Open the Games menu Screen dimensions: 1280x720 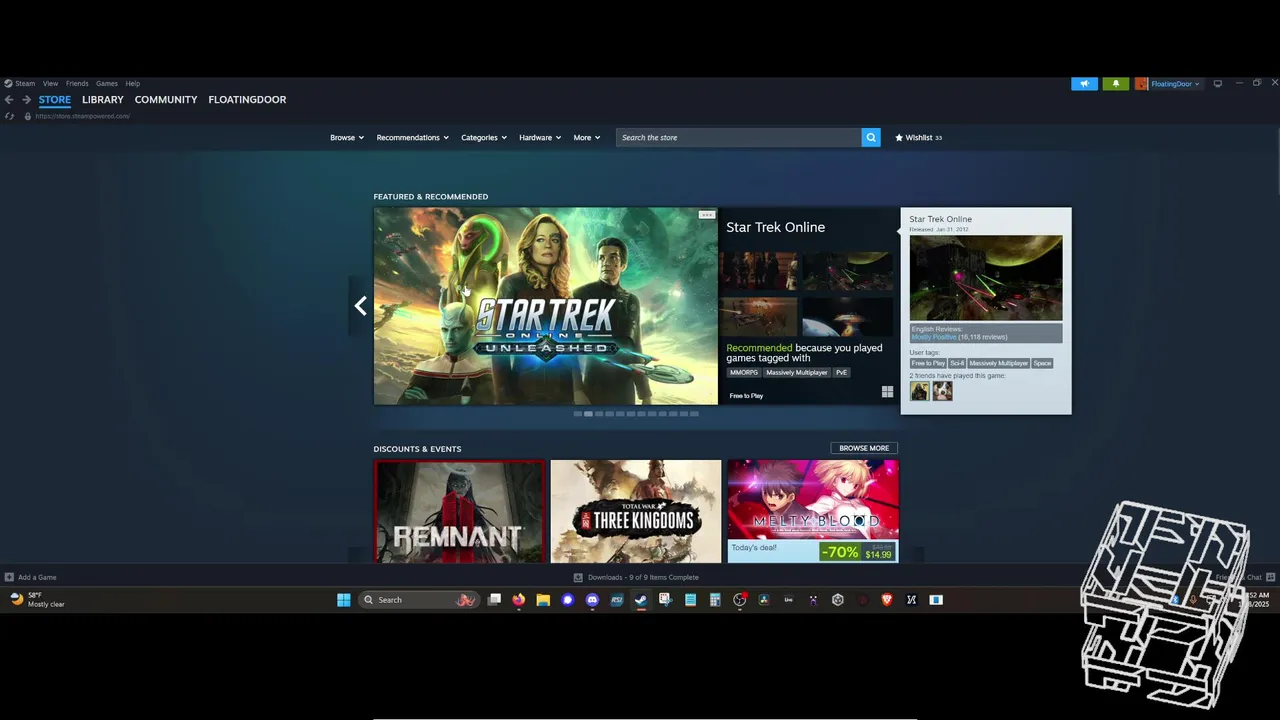click(107, 84)
